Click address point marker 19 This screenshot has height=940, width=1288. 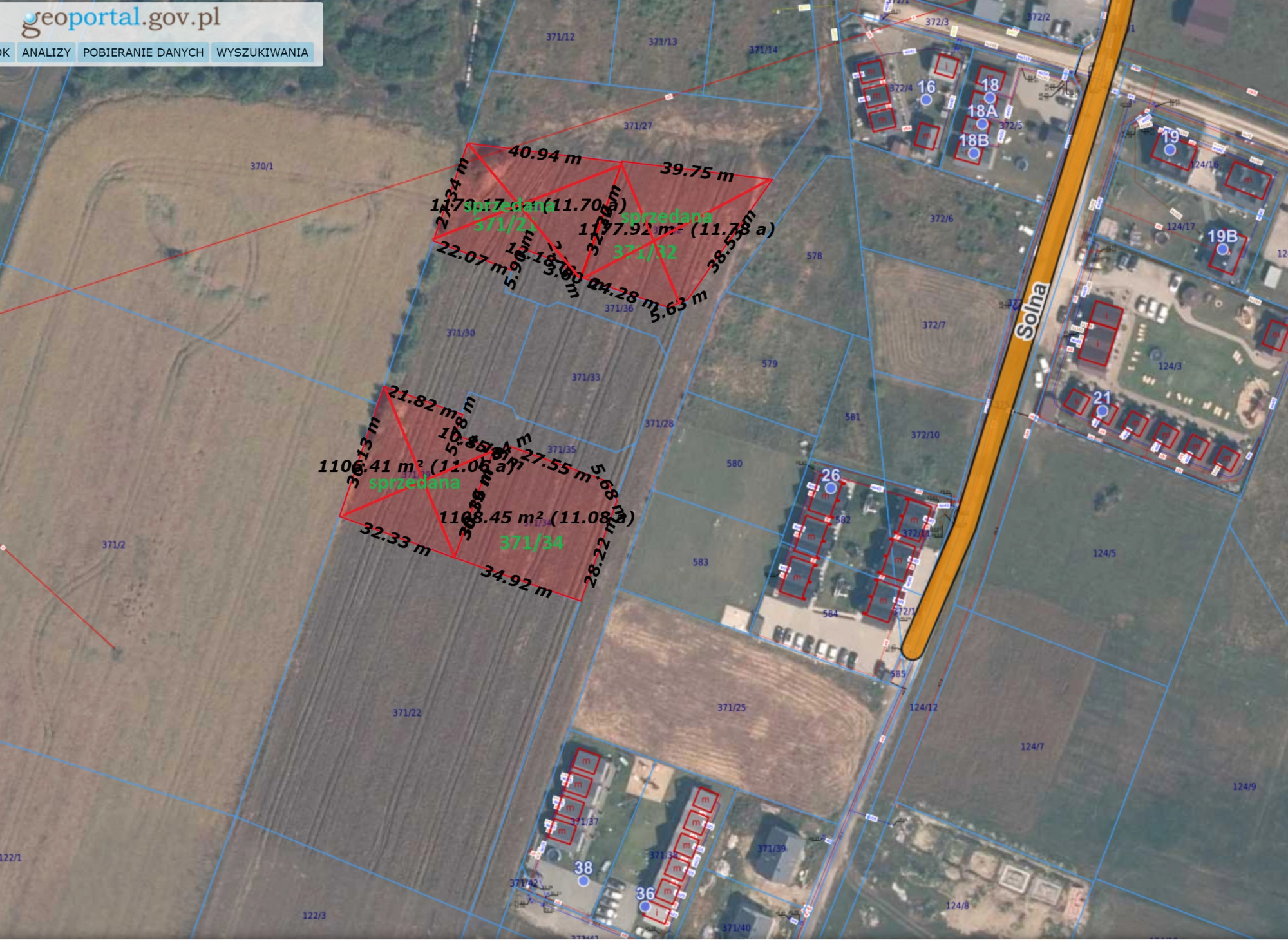pos(1170,149)
